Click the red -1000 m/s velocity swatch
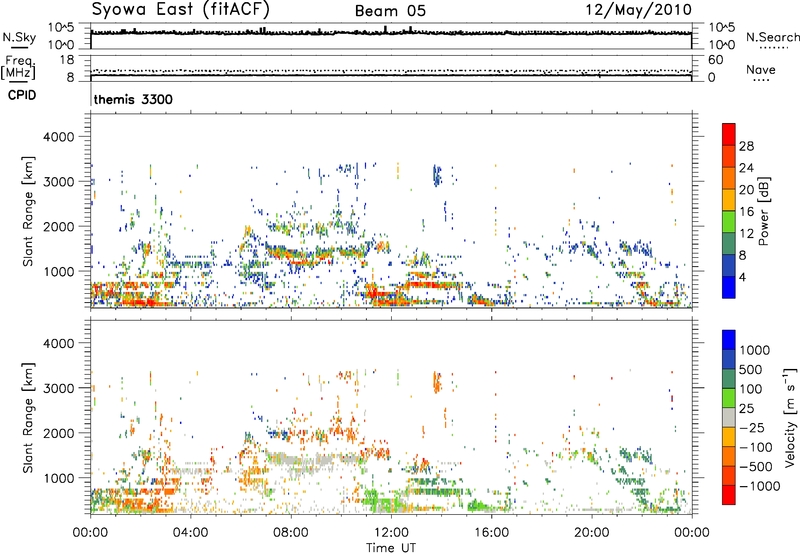 (729, 495)
